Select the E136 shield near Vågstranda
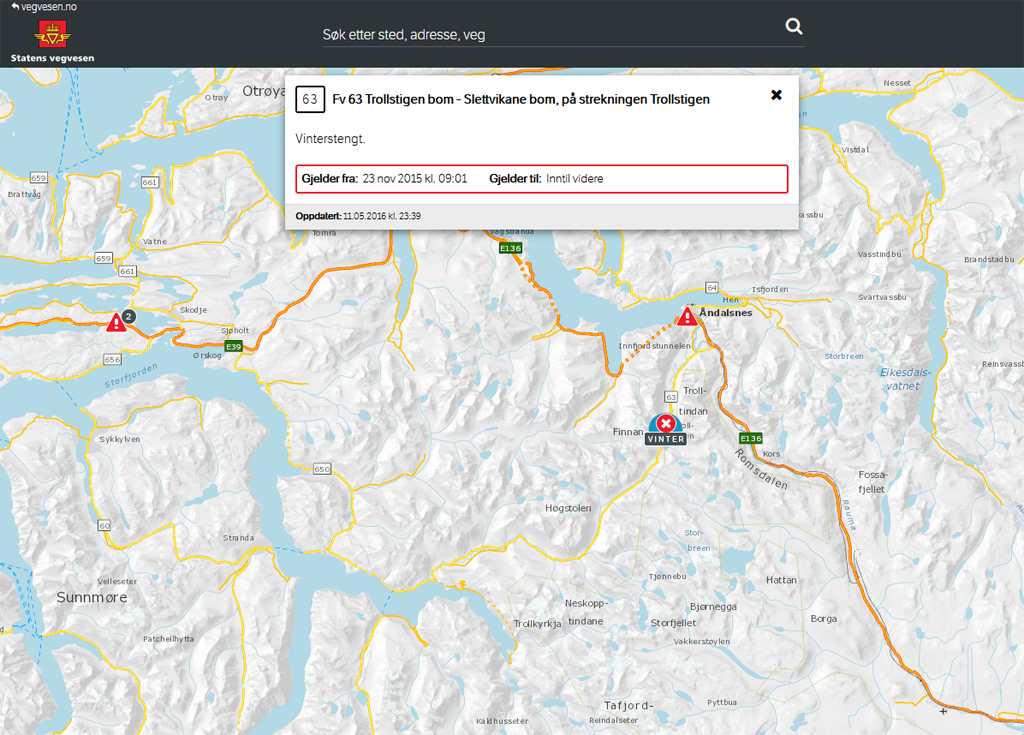The width and height of the screenshot is (1024, 735). [x=511, y=248]
